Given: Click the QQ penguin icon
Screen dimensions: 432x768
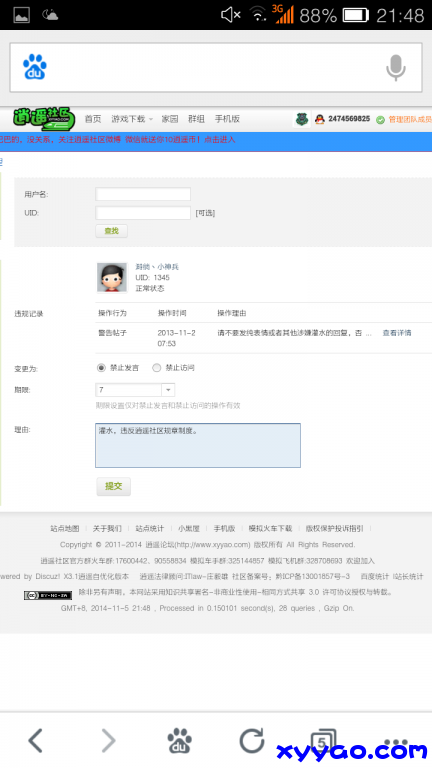Looking at the screenshot, I should tap(320, 119).
